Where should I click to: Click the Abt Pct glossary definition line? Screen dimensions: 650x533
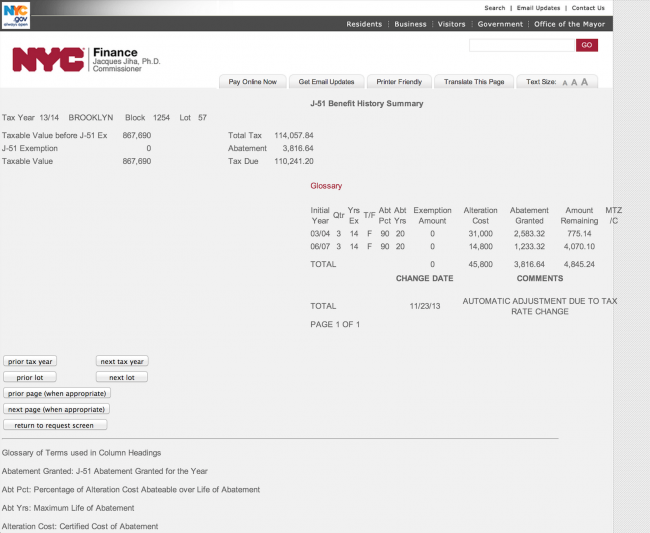[x=131, y=489]
